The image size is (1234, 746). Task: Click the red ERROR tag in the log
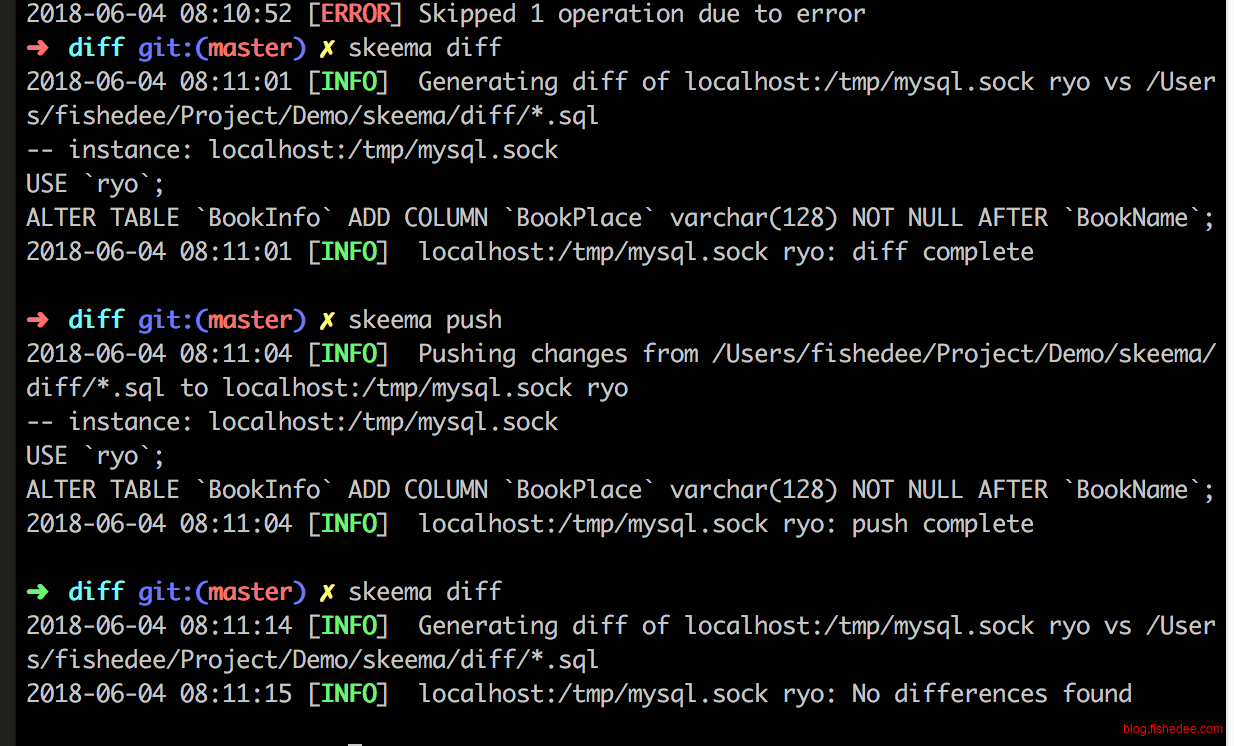click(348, 14)
